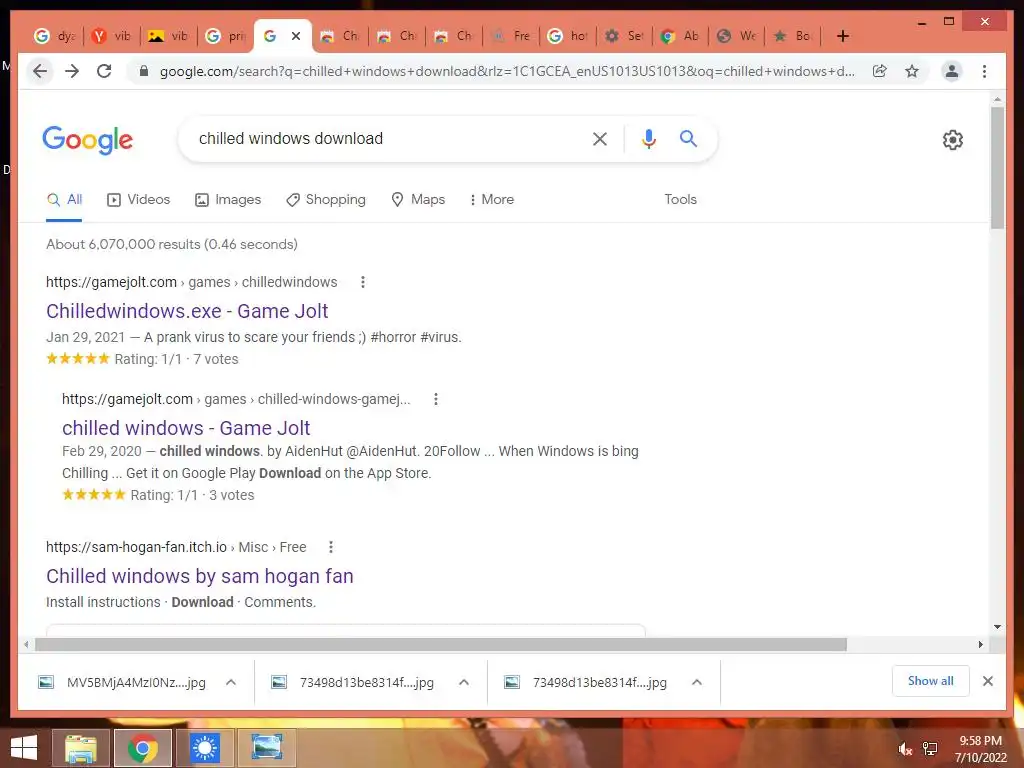The image size is (1024, 768).
Task: Open the photo viewer taskbar icon
Action: 266,748
